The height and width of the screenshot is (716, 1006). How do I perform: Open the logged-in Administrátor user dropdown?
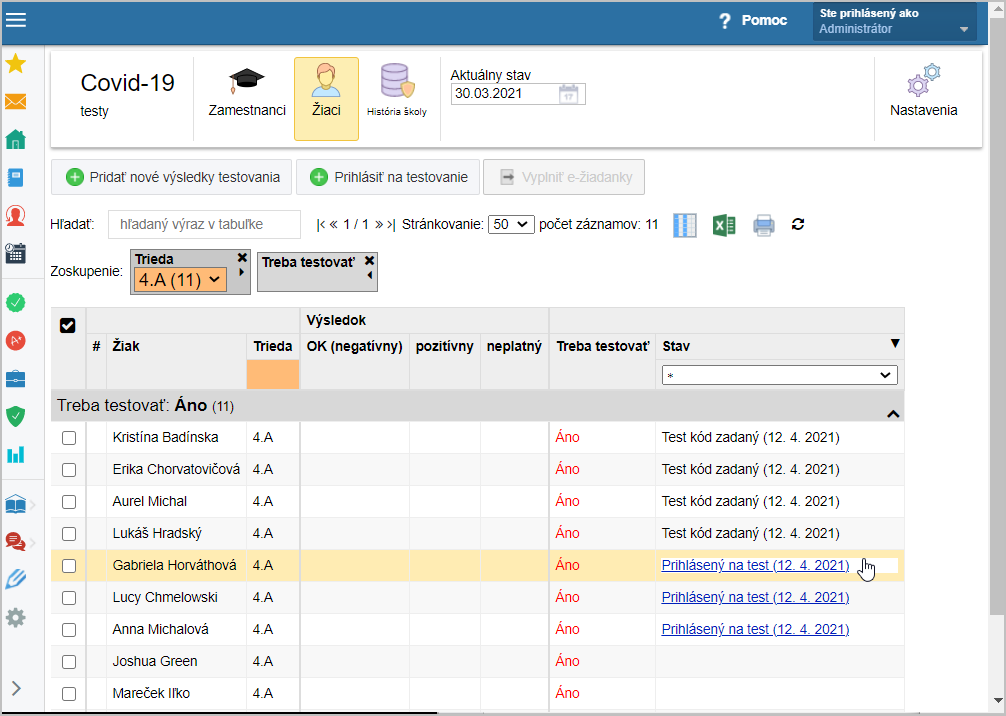894,21
